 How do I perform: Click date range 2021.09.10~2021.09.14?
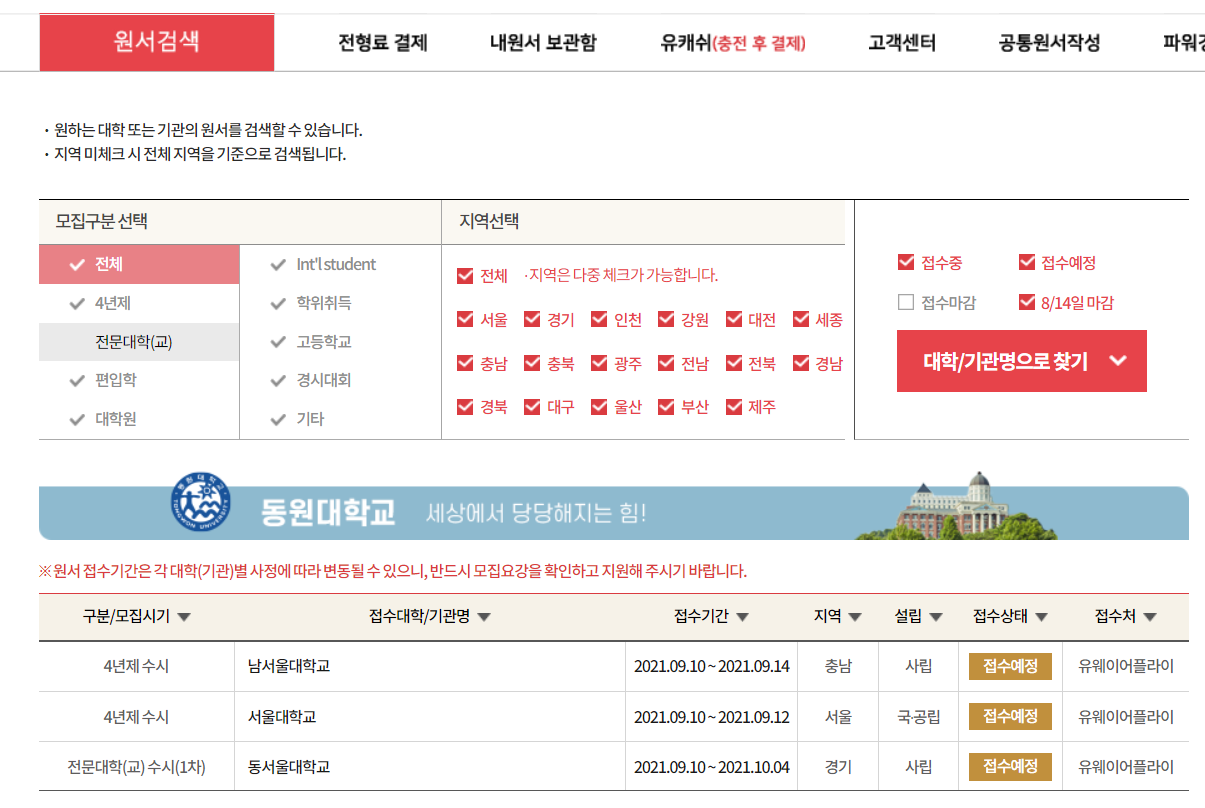pos(712,666)
